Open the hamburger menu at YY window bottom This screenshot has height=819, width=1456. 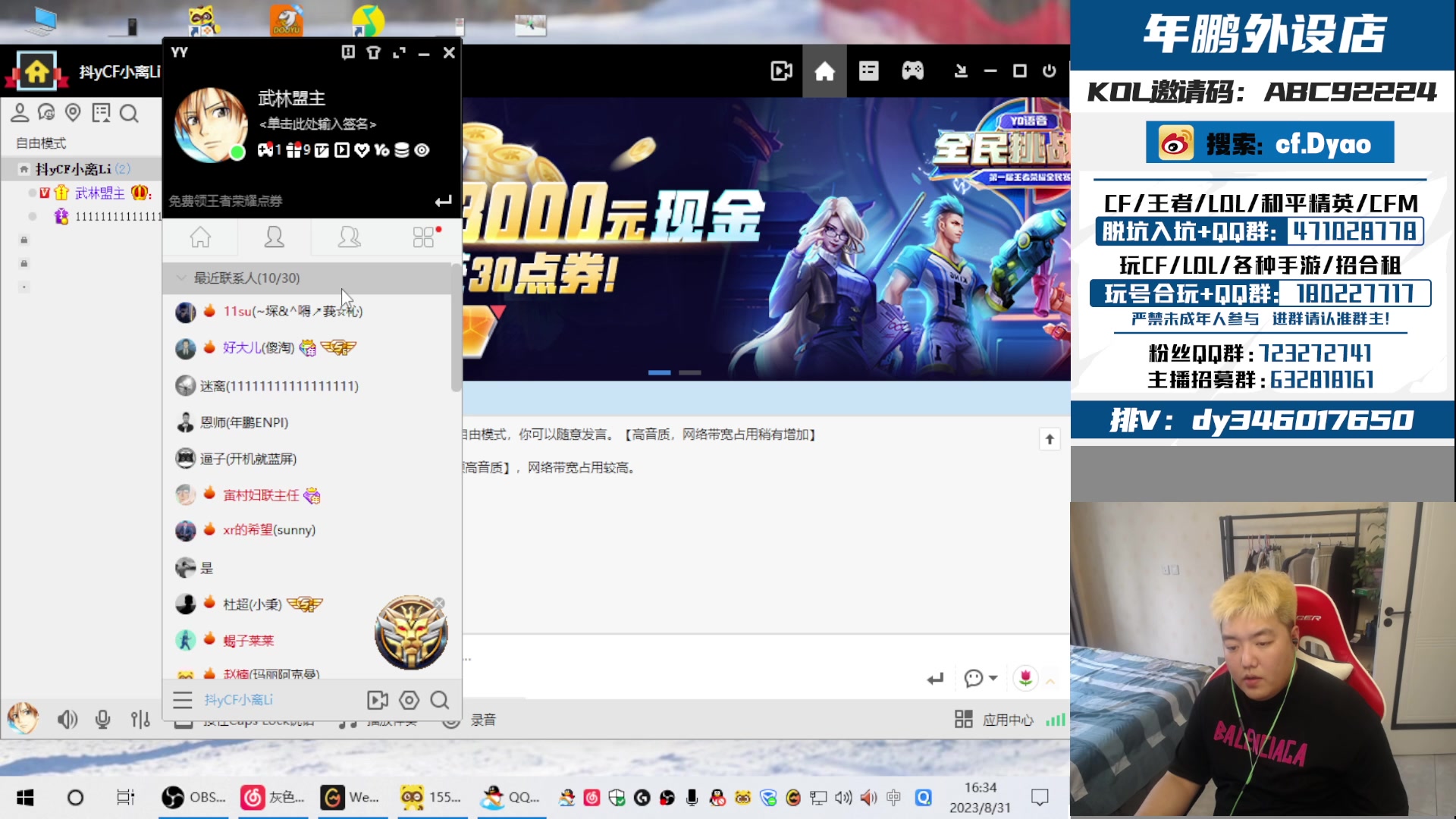[183, 700]
